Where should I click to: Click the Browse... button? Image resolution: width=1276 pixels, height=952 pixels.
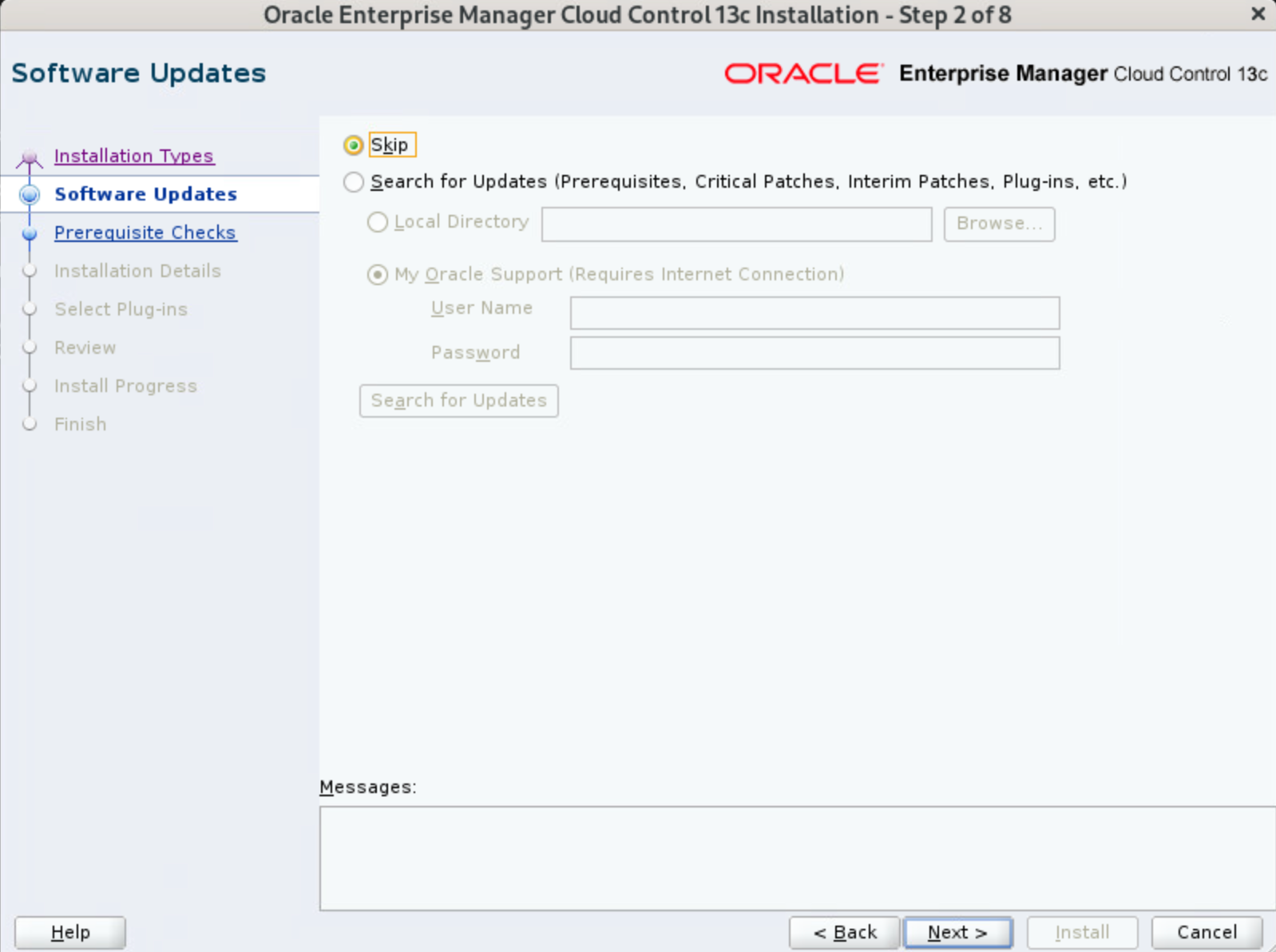point(999,224)
